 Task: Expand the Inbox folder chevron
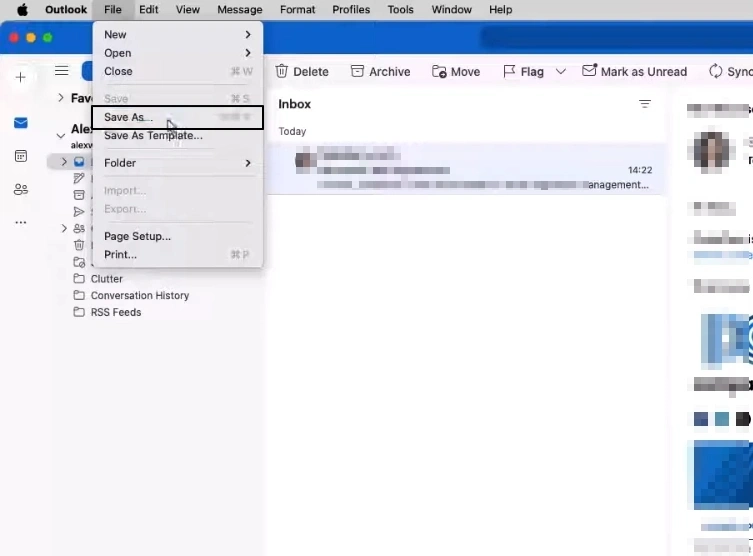pyautogui.click(x=64, y=162)
